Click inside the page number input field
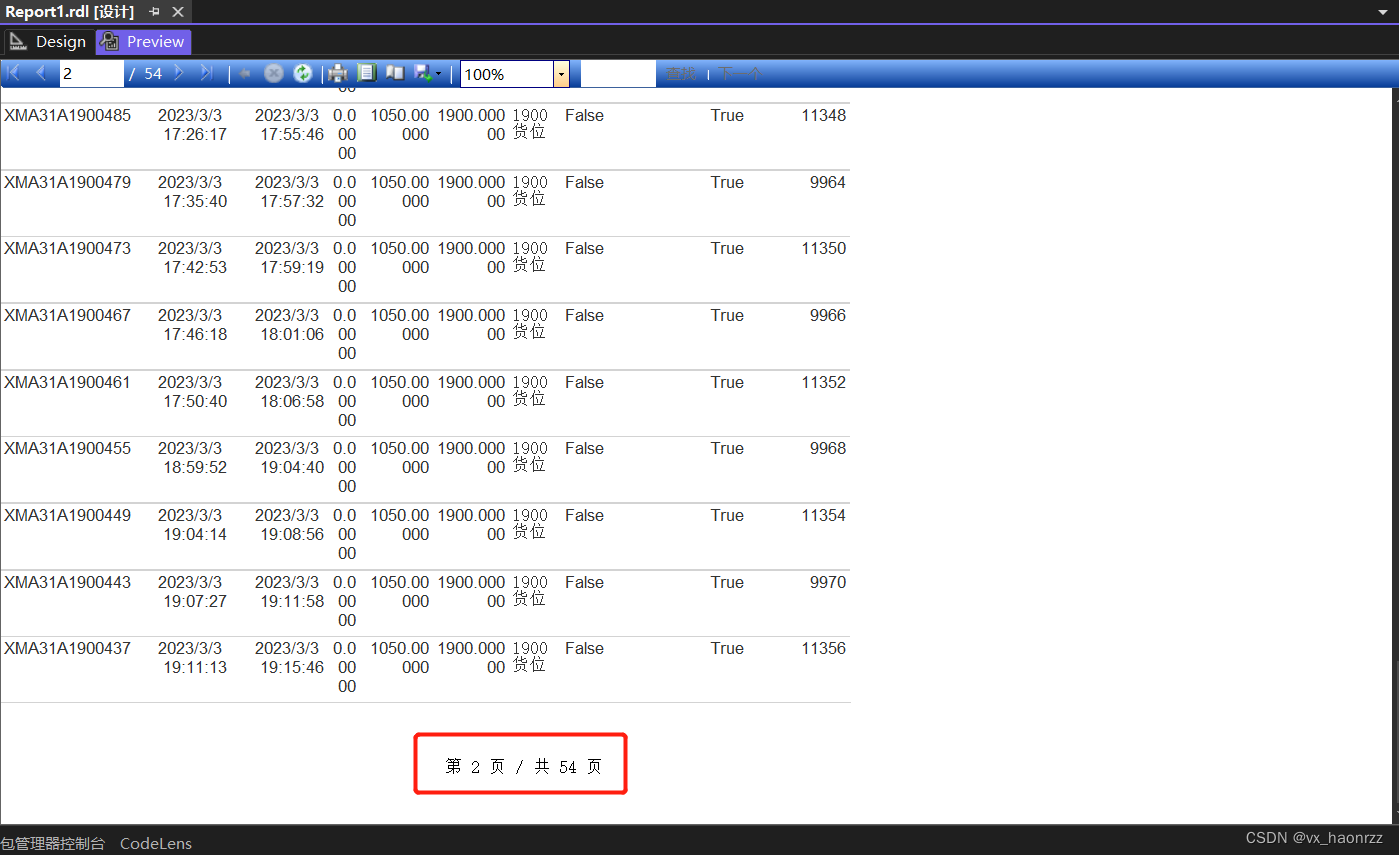 (x=91, y=73)
